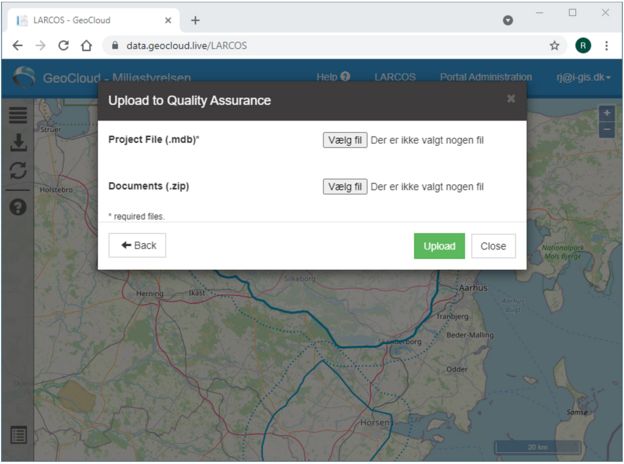Click the download icon in sidebar
624x464 pixels.
pyautogui.click(x=18, y=142)
